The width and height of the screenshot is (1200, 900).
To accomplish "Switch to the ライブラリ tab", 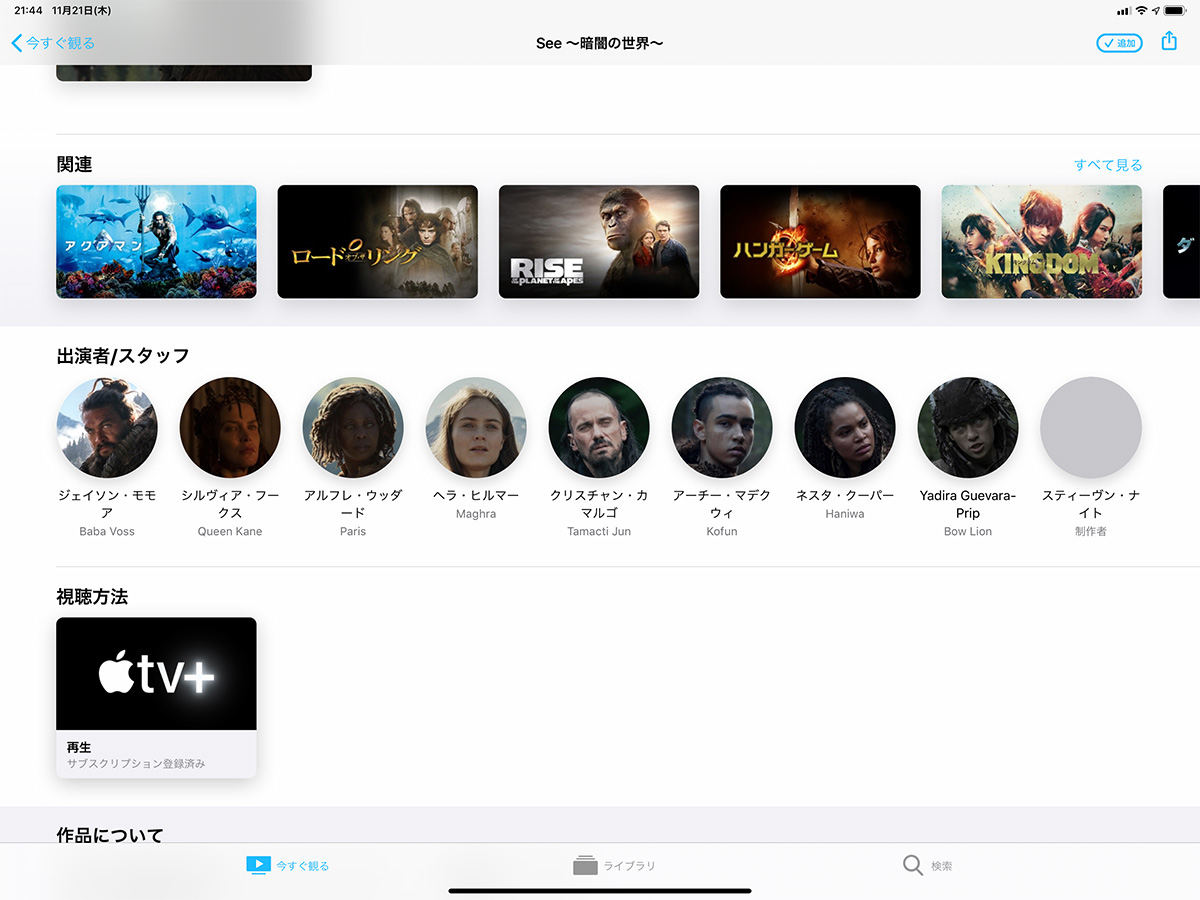I will click(x=614, y=865).
